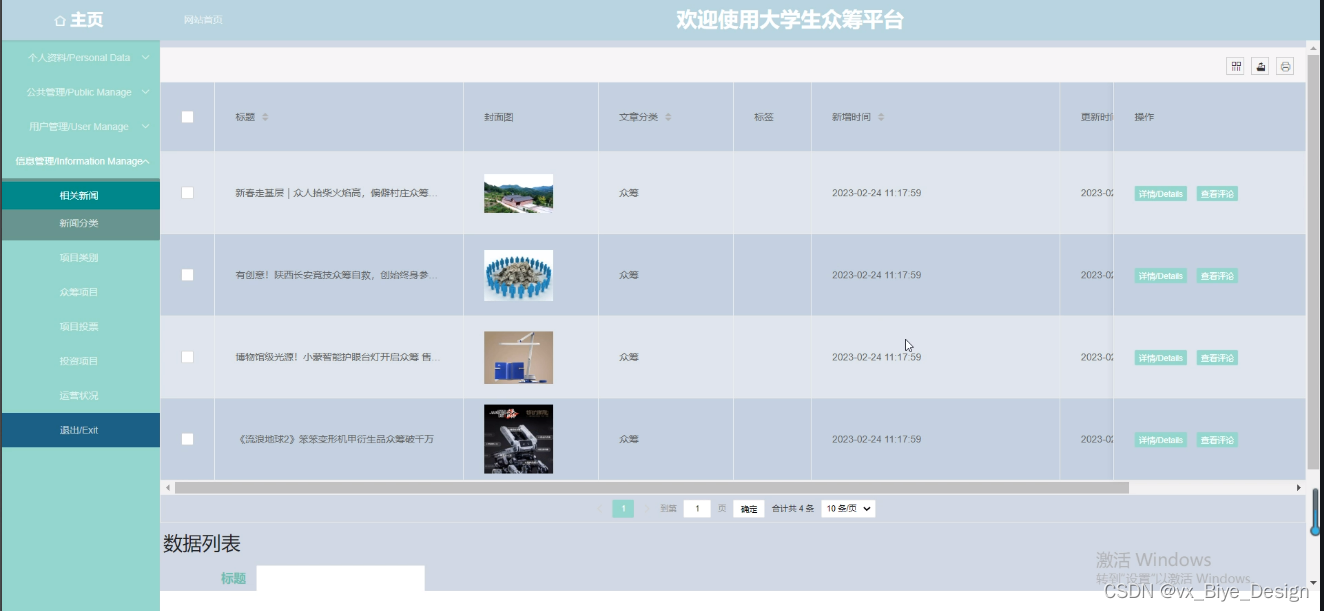Click 详情/Details for 博物馆级光源 row
This screenshot has width=1324, height=611.
[1160, 358]
